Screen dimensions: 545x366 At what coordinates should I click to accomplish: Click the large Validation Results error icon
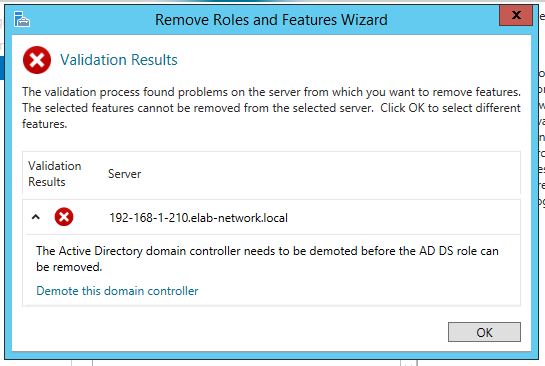(x=37, y=60)
